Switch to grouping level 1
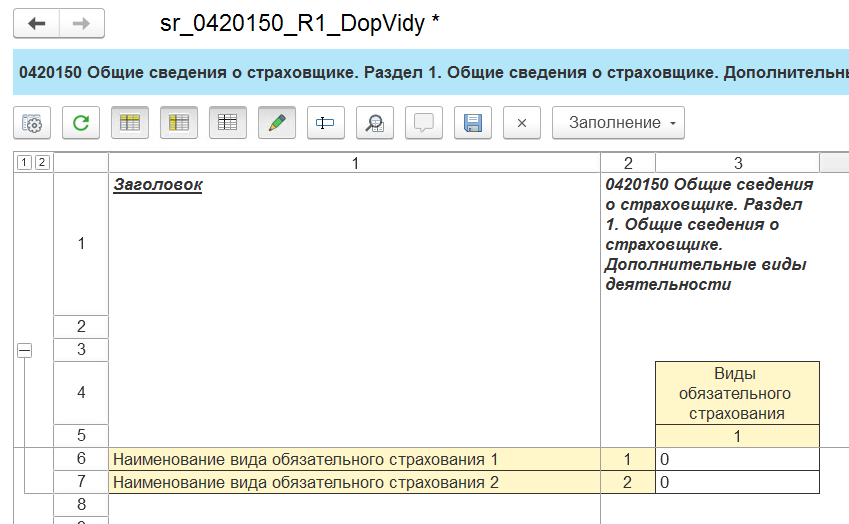The image size is (849, 524). (24, 163)
